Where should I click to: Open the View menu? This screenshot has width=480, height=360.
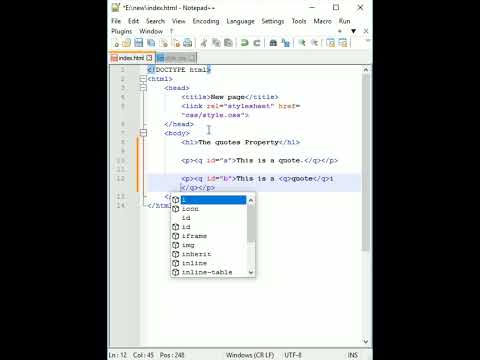click(179, 21)
